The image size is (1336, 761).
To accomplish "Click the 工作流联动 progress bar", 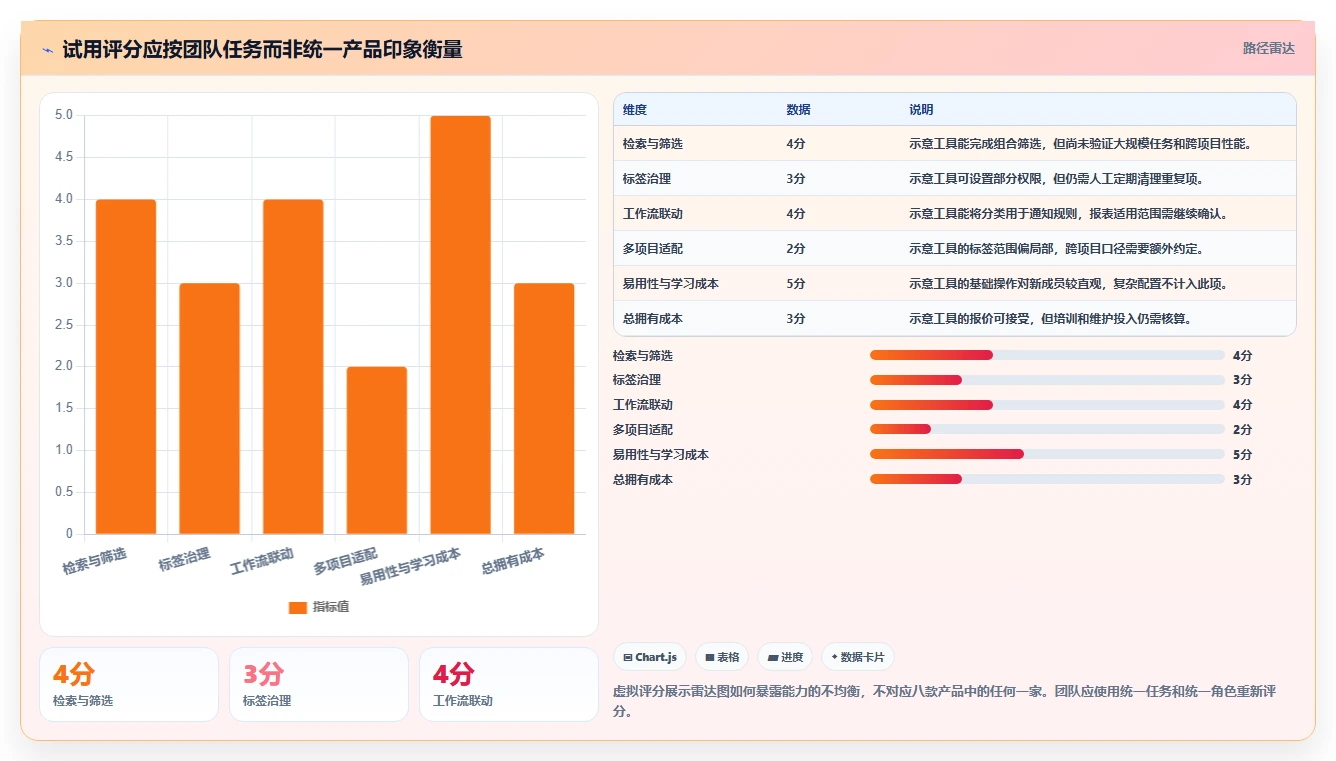I will tap(1047, 405).
